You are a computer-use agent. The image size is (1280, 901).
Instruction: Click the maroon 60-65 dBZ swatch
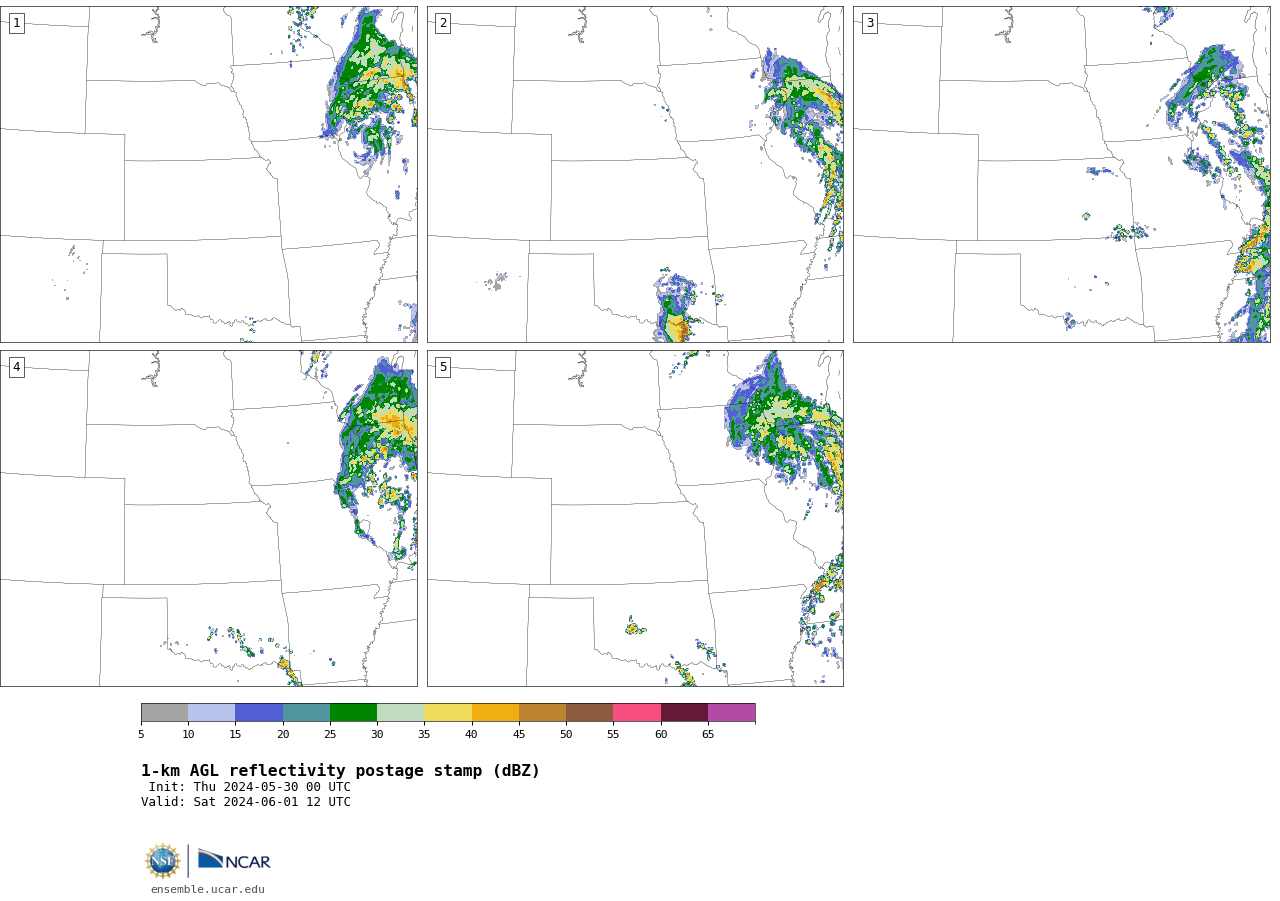684,713
